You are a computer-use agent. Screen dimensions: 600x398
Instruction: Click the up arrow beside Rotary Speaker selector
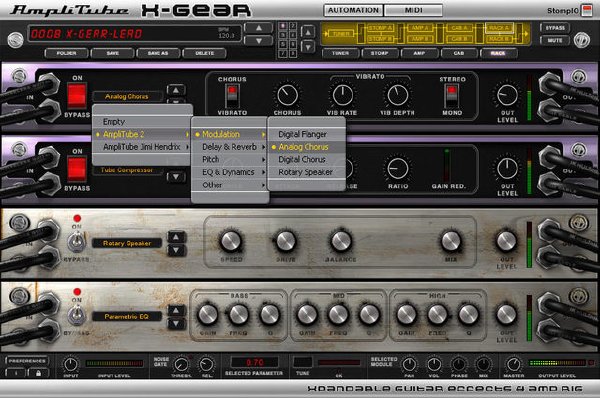[x=176, y=237]
